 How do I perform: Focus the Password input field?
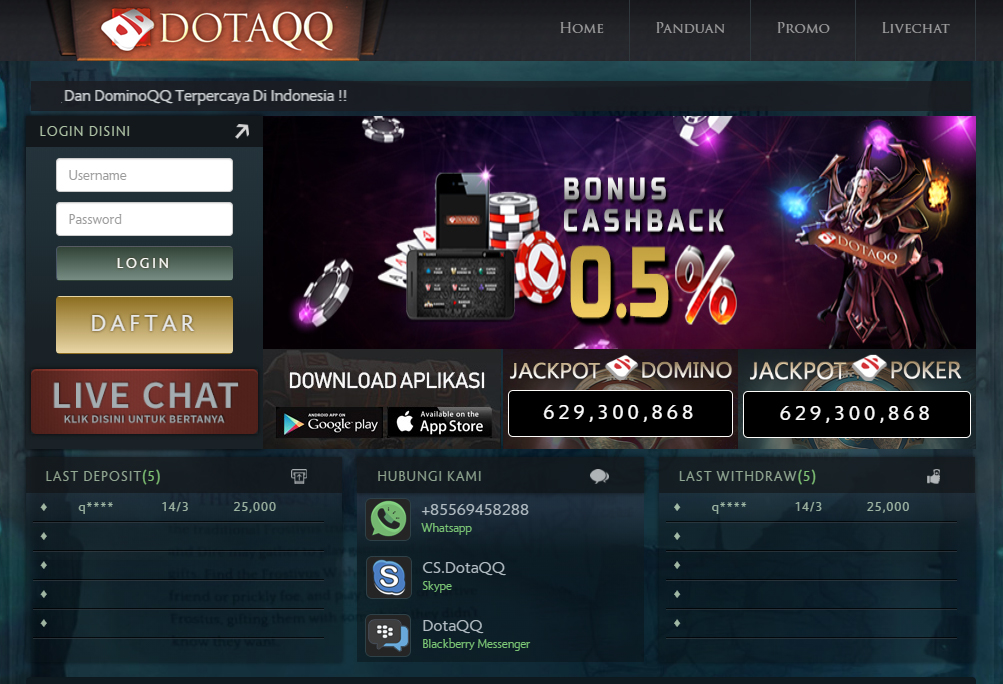click(145, 219)
